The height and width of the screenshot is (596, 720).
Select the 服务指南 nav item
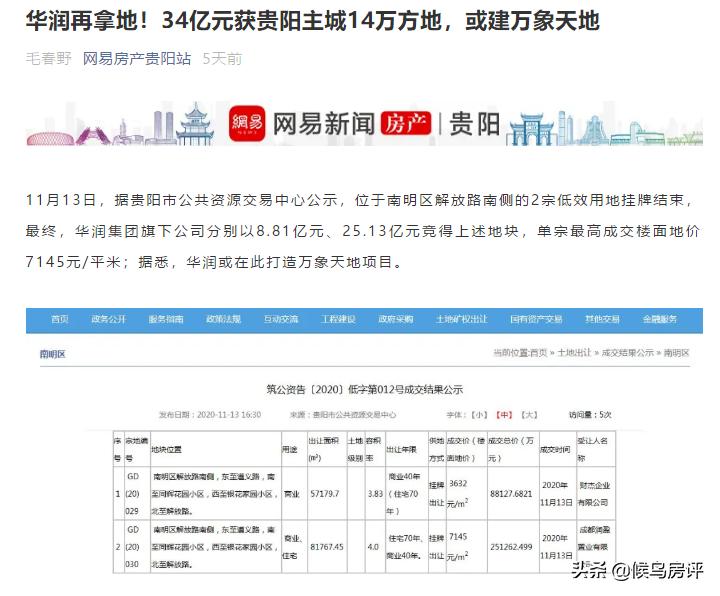point(166,319)
